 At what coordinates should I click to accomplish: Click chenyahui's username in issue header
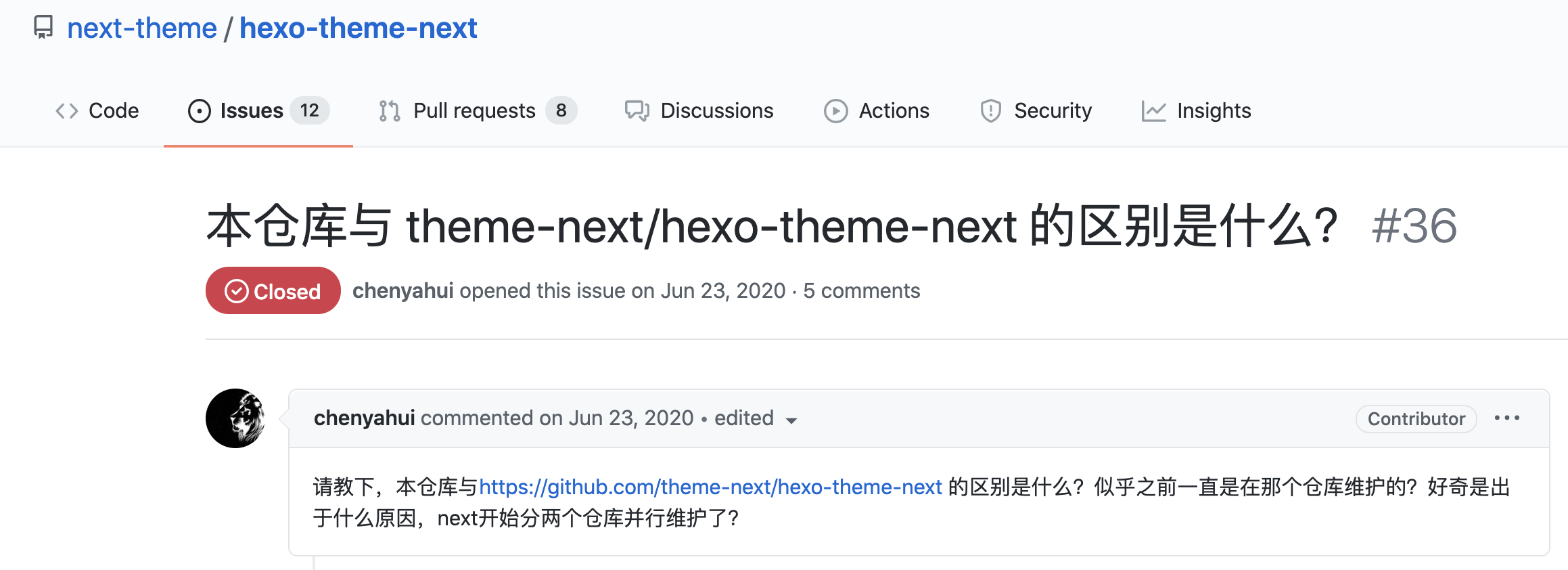402,291
